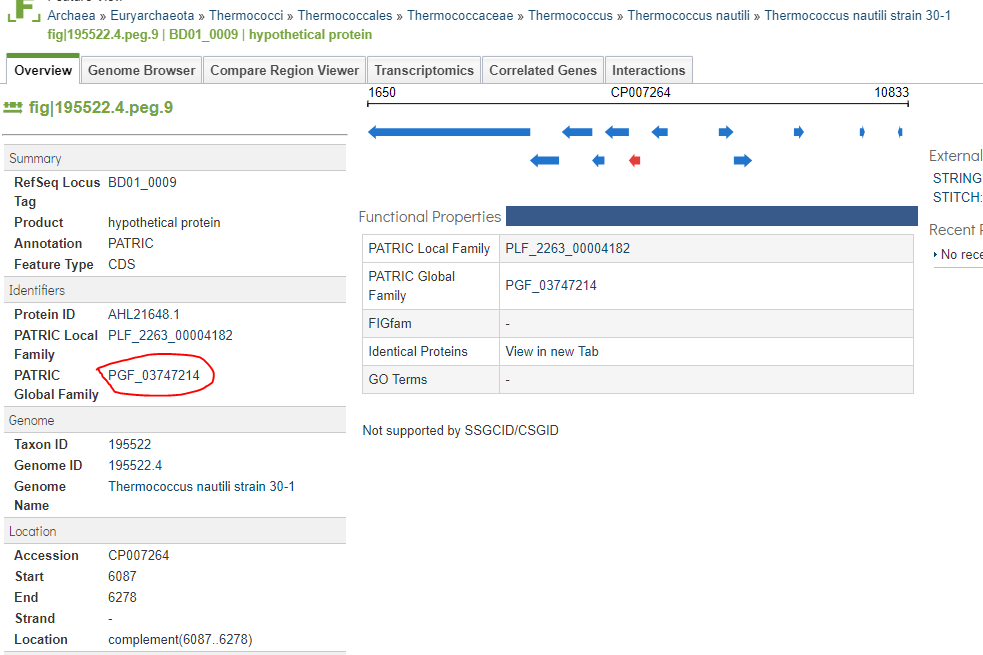Click View in new Tab for Identical Proteins

(x=552, y=351)
